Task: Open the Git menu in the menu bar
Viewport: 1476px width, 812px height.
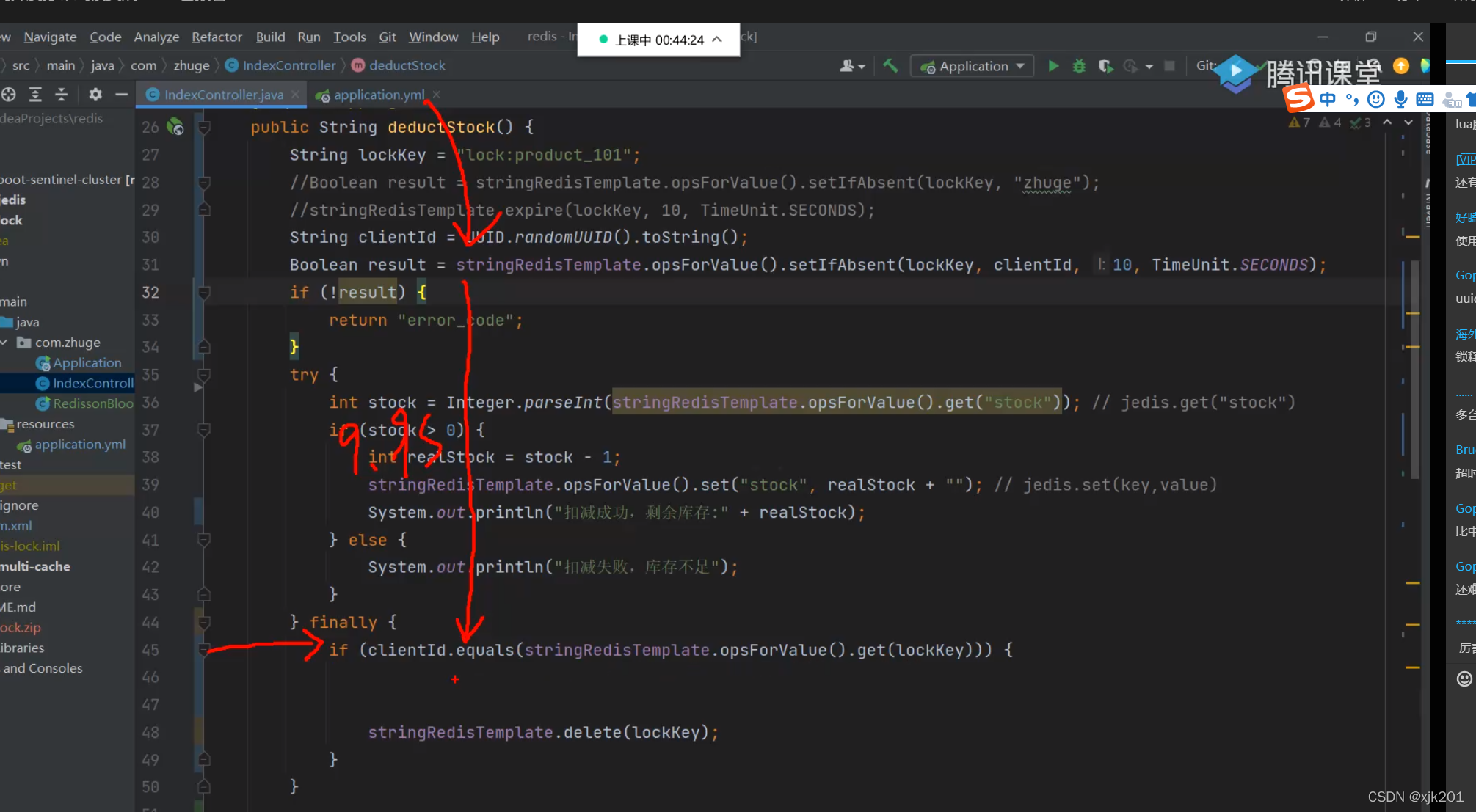Action: (x=387, y=37)
